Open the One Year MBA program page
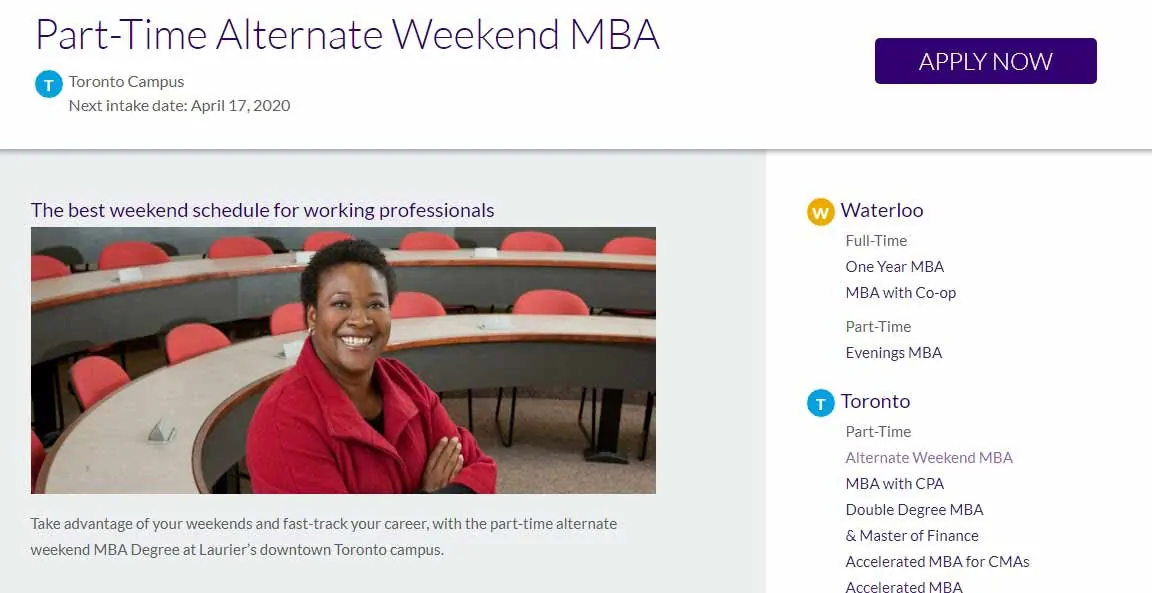This screenshot has width=1152, height=593. [x=895, y=266]
